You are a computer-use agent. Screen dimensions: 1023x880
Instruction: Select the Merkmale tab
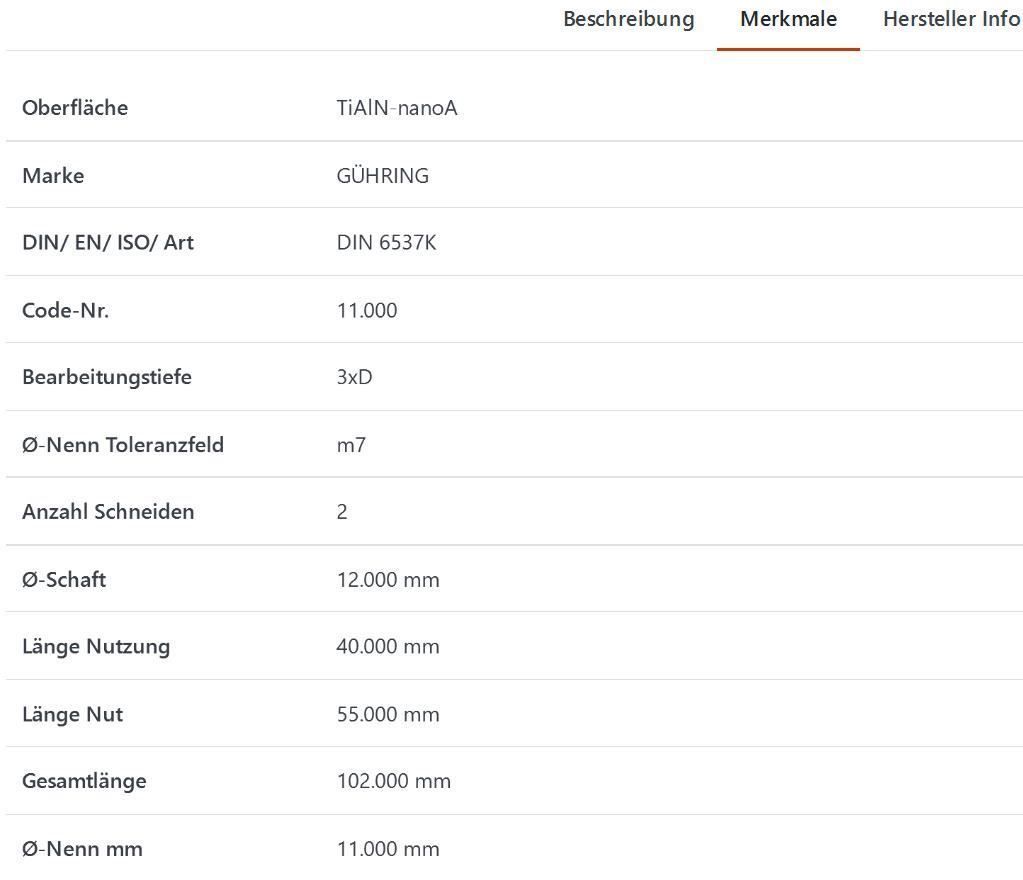788,19
